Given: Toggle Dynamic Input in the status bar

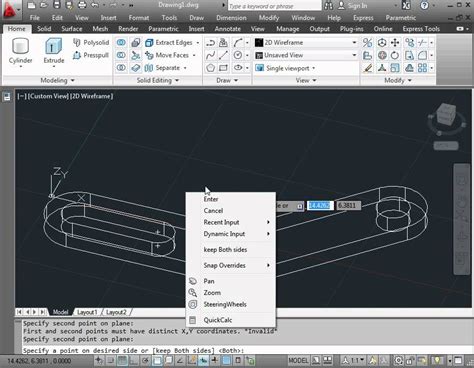Looking at the screenshot, I should 203,360.
